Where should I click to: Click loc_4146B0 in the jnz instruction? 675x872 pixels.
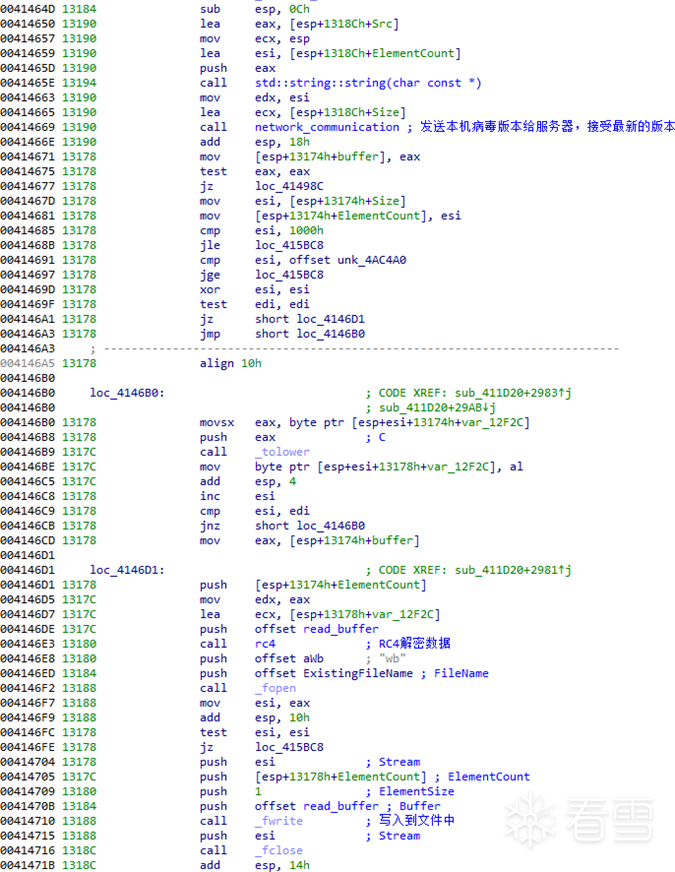pos(331,526)
